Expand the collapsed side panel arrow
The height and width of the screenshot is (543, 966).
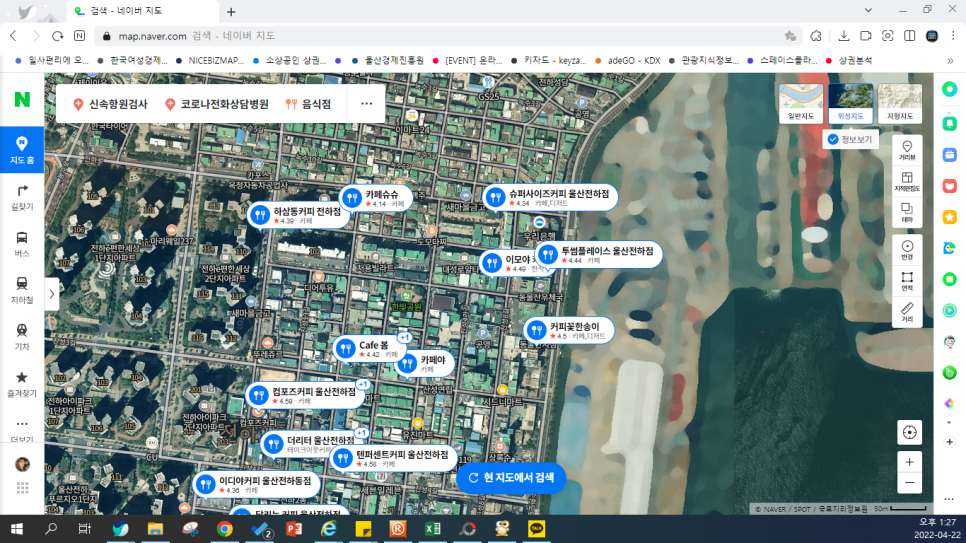52,294
